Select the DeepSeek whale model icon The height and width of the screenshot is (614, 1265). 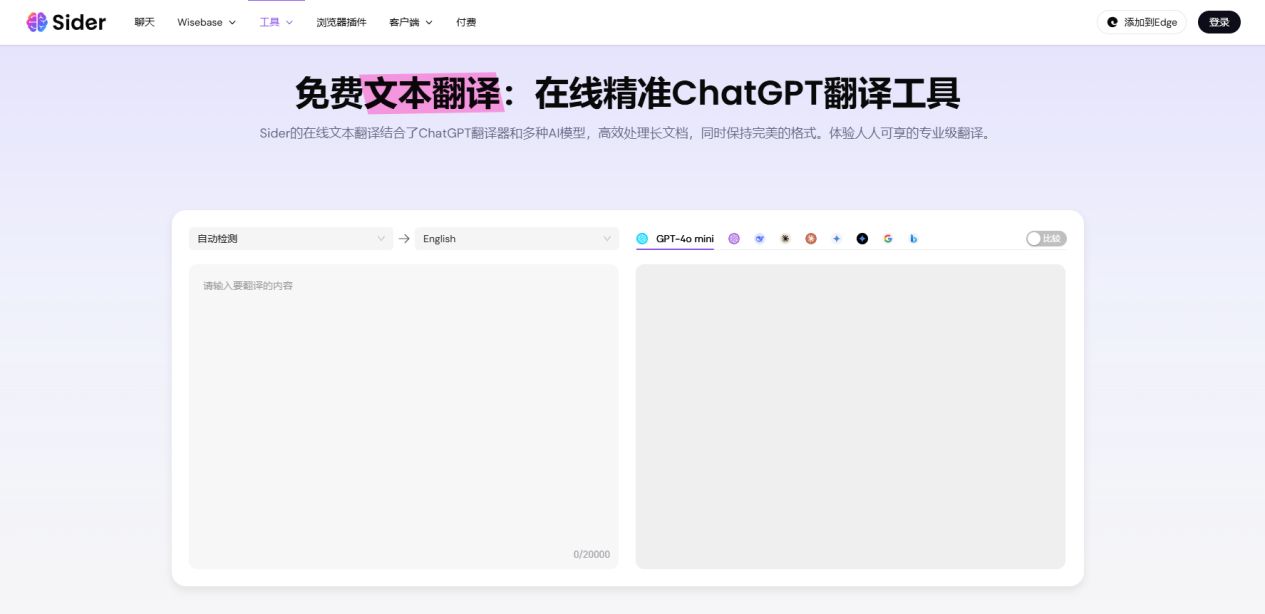pos(760,239)
